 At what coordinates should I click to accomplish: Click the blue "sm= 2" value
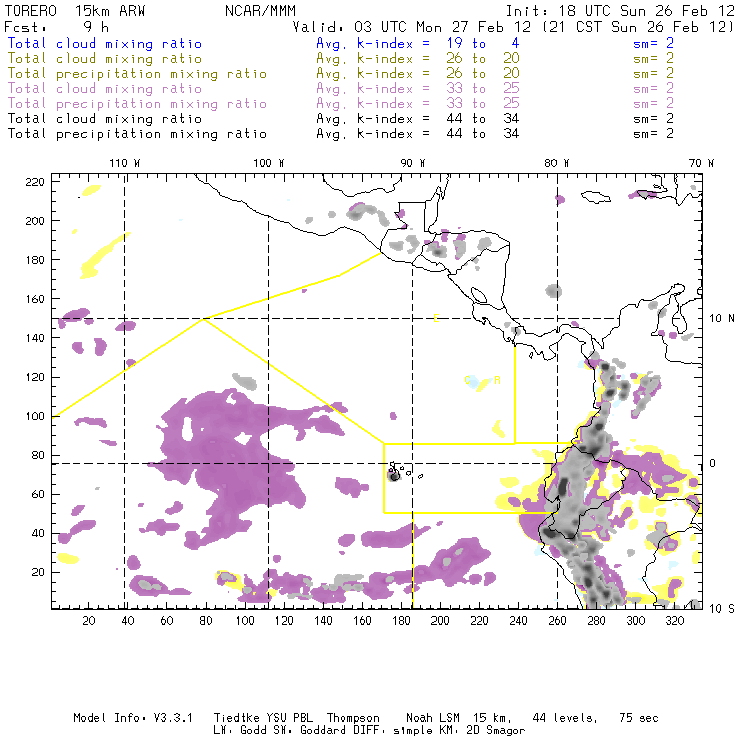click(x=654, y=43)
